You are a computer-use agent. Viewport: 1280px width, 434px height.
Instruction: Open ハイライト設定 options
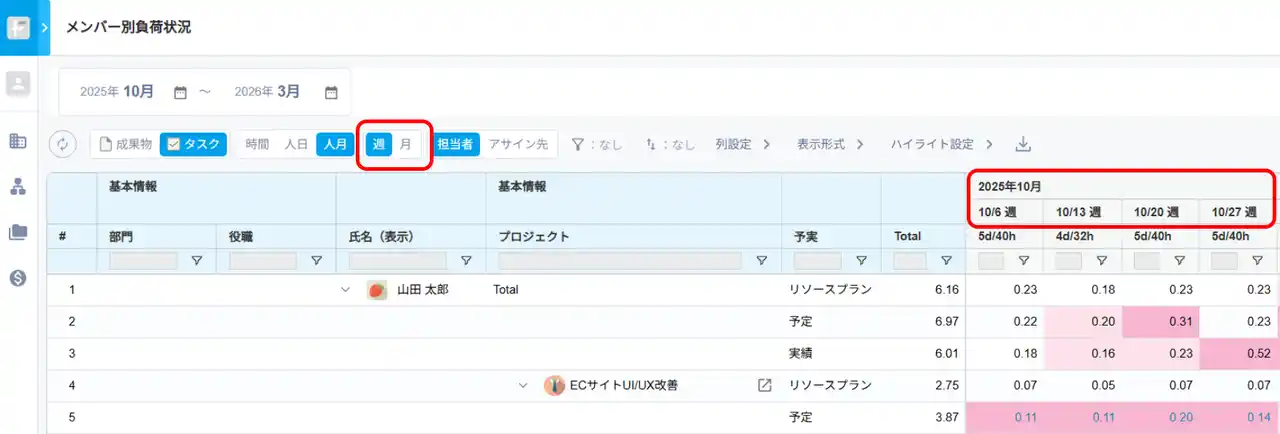942,144
